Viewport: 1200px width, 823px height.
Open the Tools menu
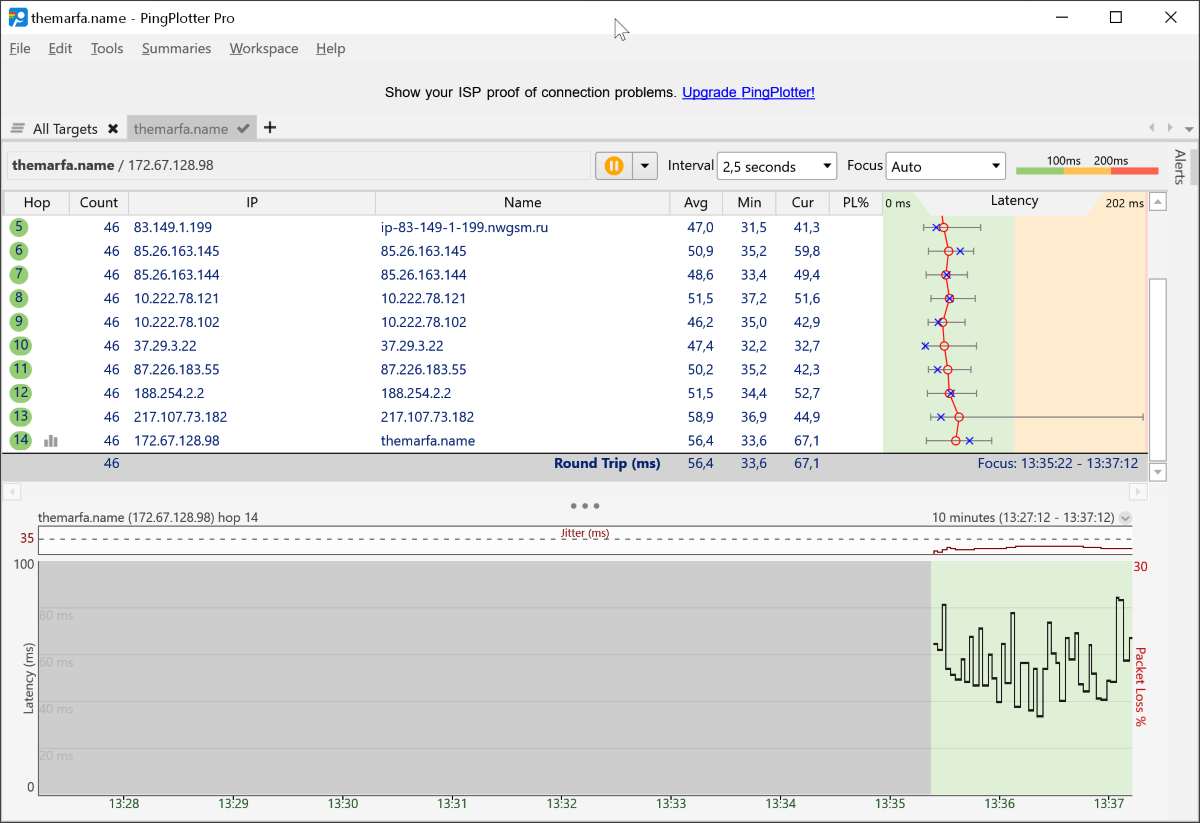(x=107, y=48)
